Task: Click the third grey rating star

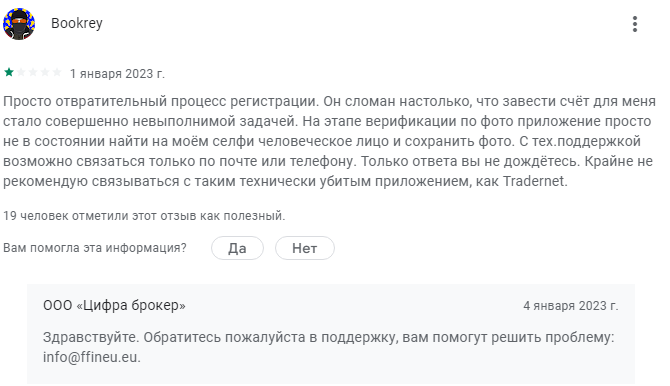Action: [x=32, y=72]
